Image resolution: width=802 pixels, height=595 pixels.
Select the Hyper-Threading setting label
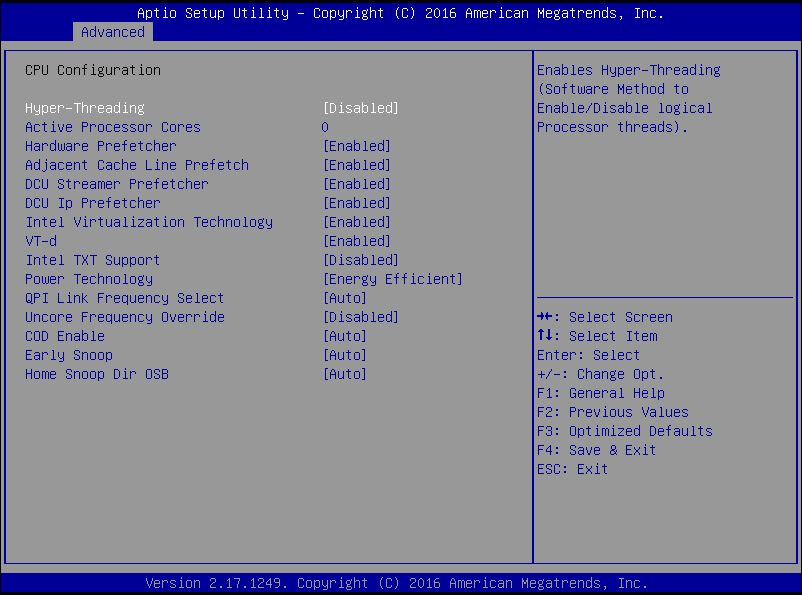click(85, 108)
